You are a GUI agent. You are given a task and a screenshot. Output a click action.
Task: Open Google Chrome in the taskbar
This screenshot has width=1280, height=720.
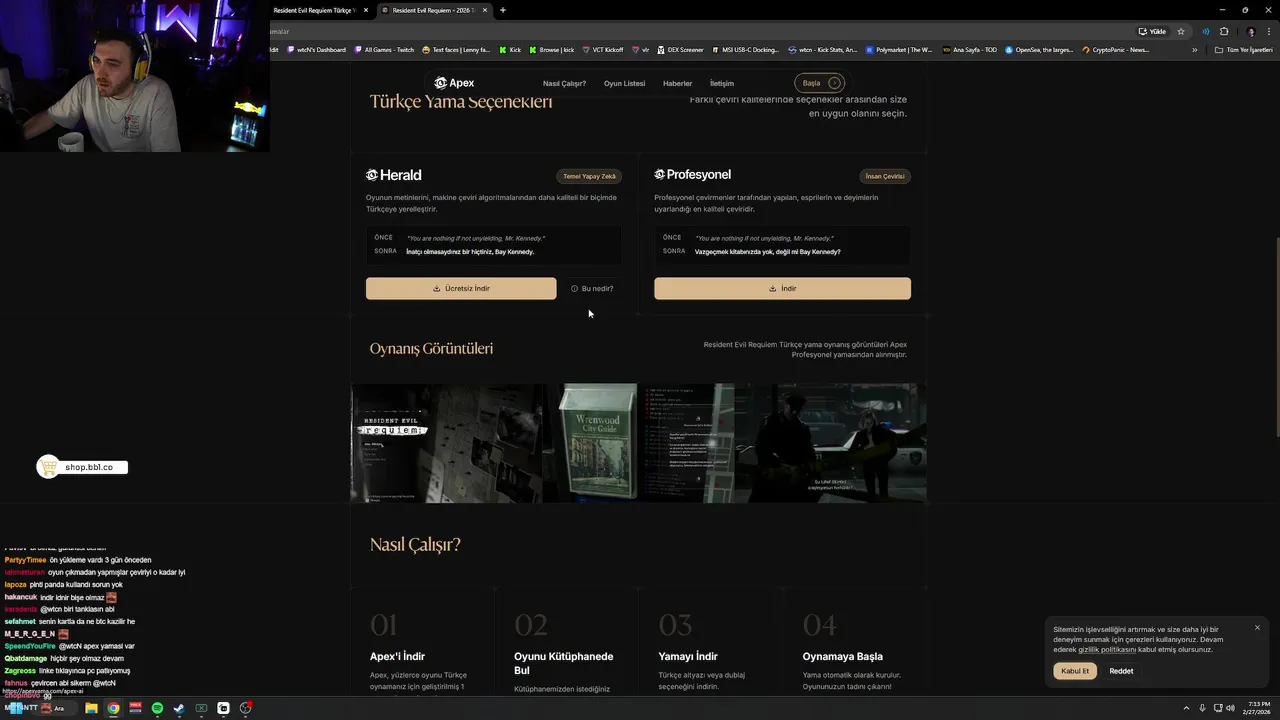coord(113,708)
